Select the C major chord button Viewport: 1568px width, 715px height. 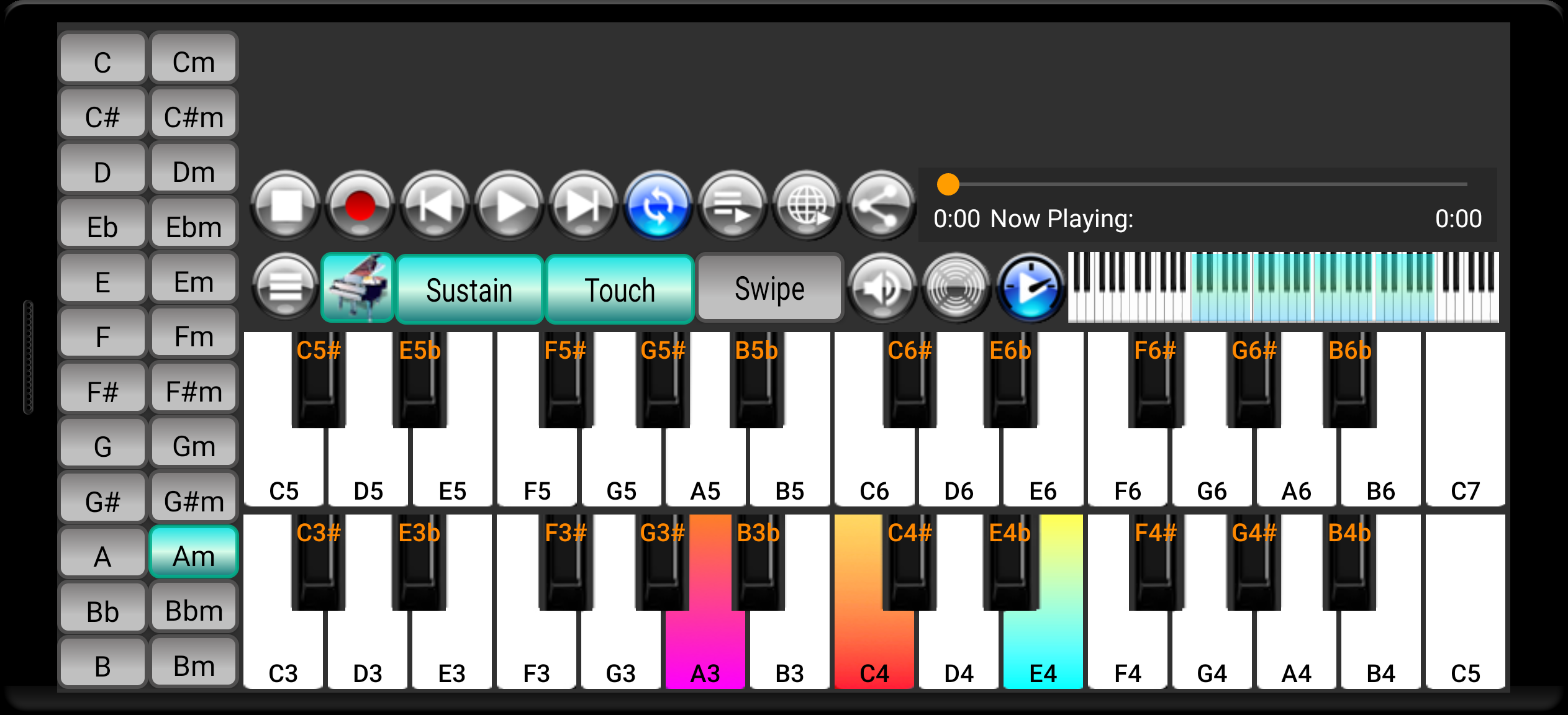102,59
